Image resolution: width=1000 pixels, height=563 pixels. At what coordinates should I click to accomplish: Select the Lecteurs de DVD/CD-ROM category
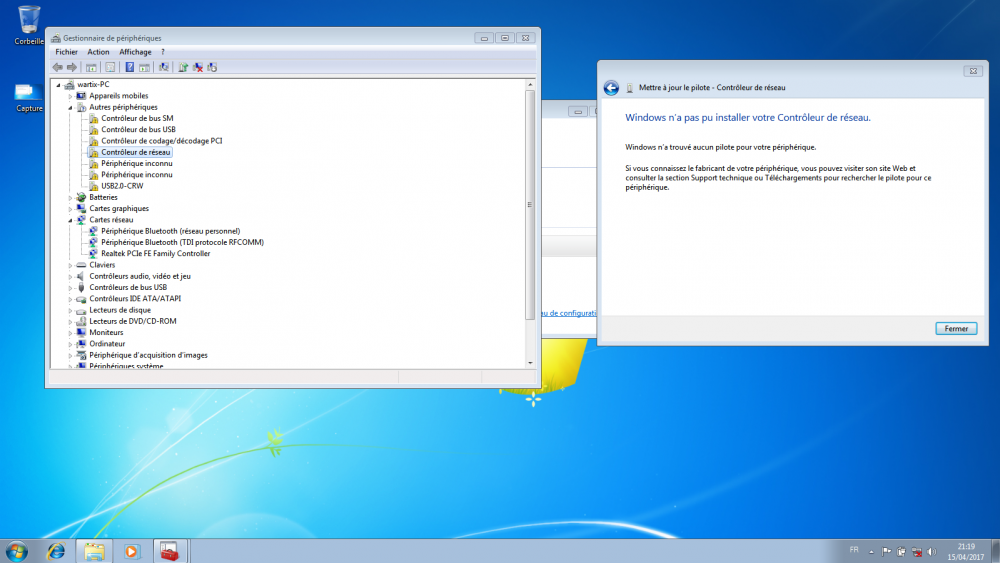pyautogui.click(x=133, y=321)
